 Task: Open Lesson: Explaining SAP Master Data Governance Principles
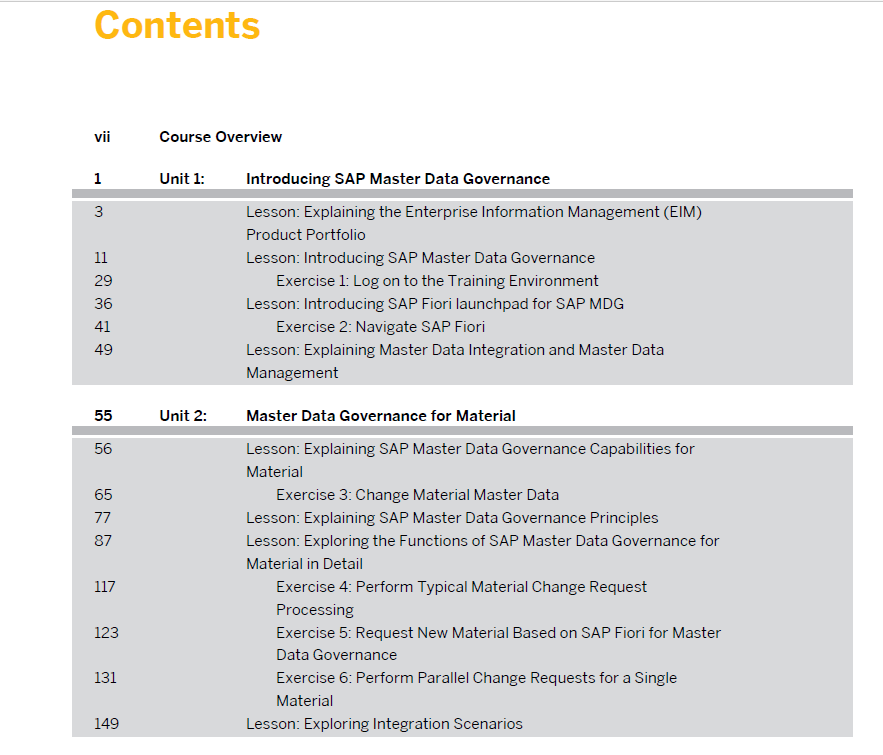(x=452, y=518)
